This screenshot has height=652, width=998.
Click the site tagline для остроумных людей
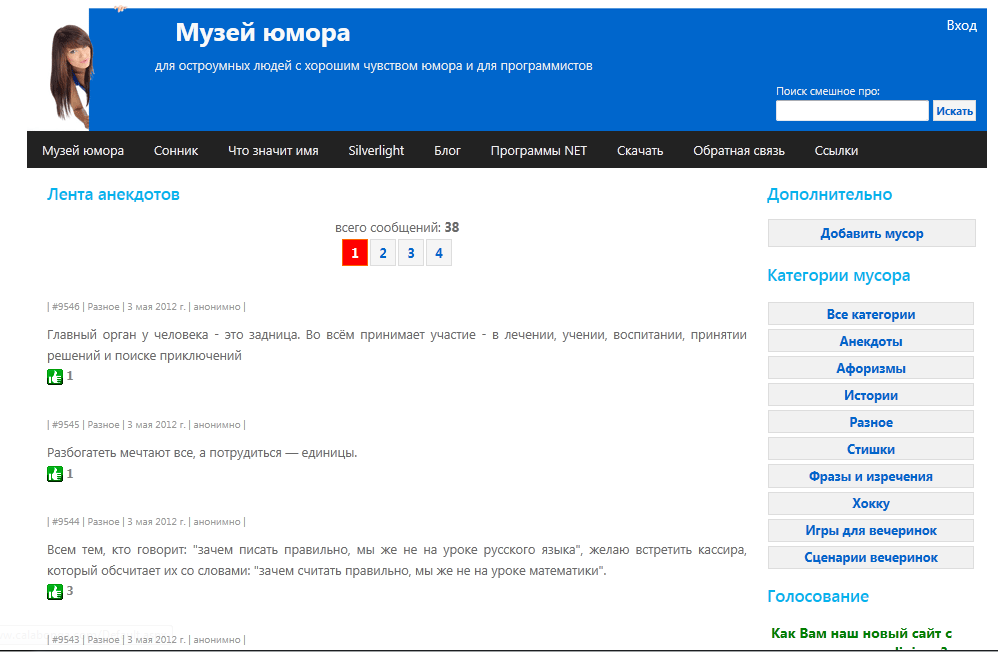tap(374, 66)
